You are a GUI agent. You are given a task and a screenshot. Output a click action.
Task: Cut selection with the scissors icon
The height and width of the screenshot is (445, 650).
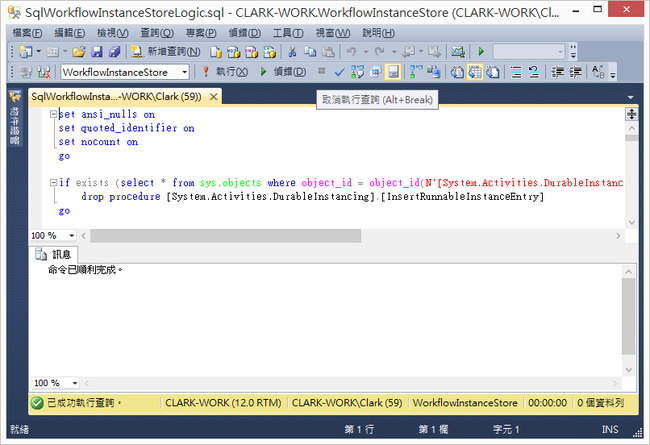click(292, 52)
